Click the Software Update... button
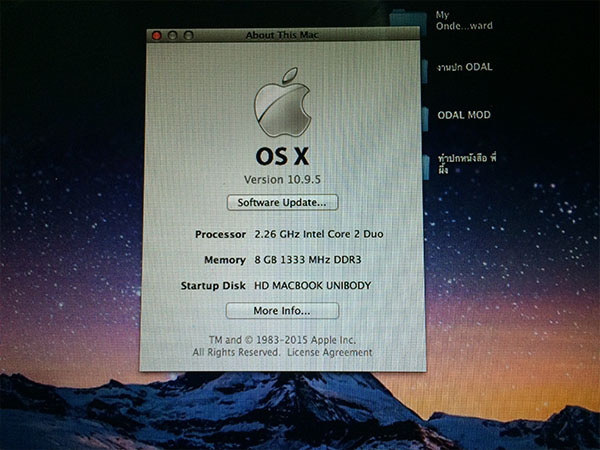This screenshot has width=600, height=450. click(x=282, y=202)
